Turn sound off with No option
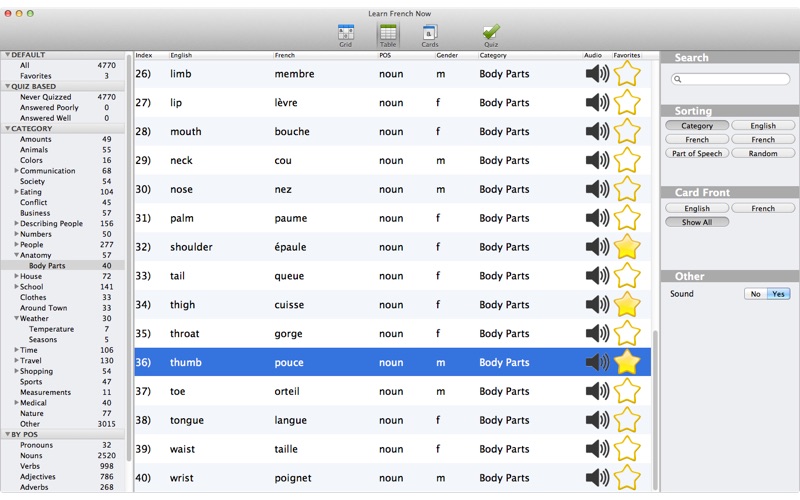This screenshot has width=800, height=500. (x=756, y=294)
